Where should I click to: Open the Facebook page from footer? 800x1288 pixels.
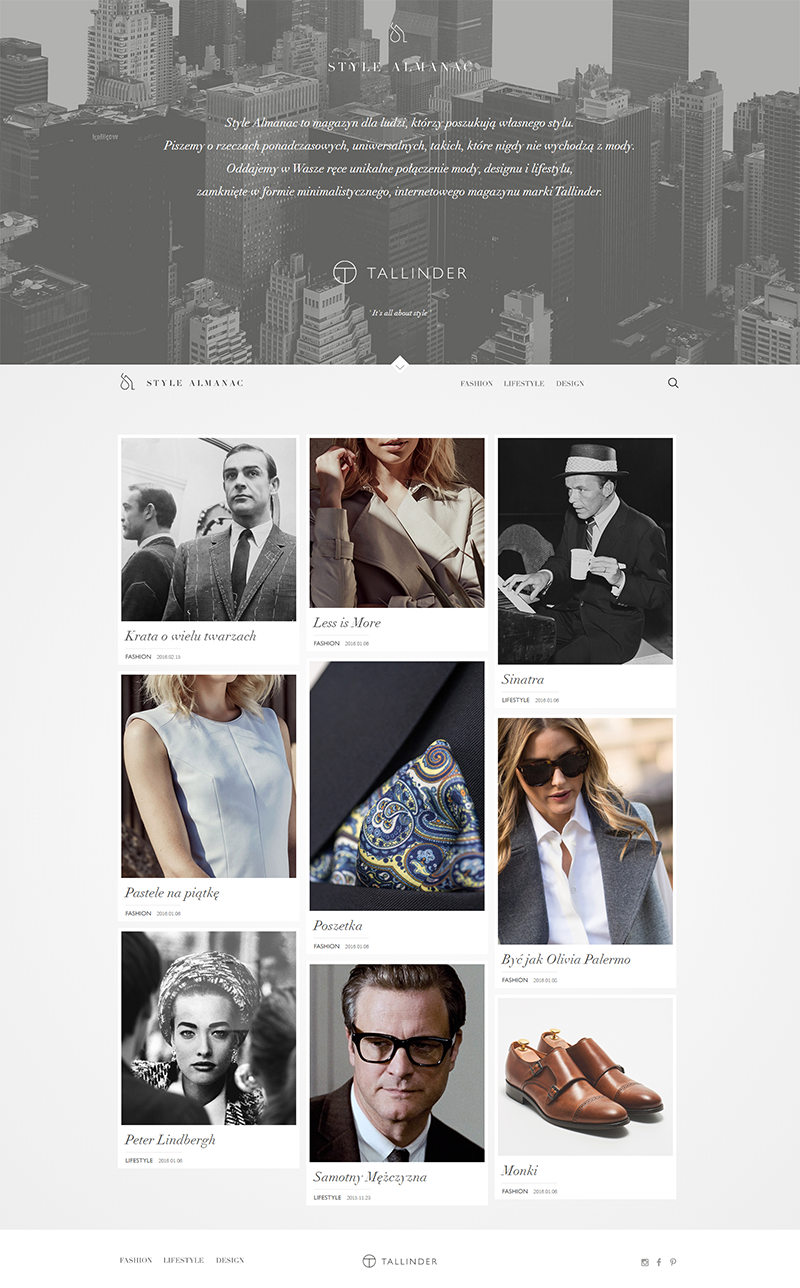click(x=659, y=1262)
